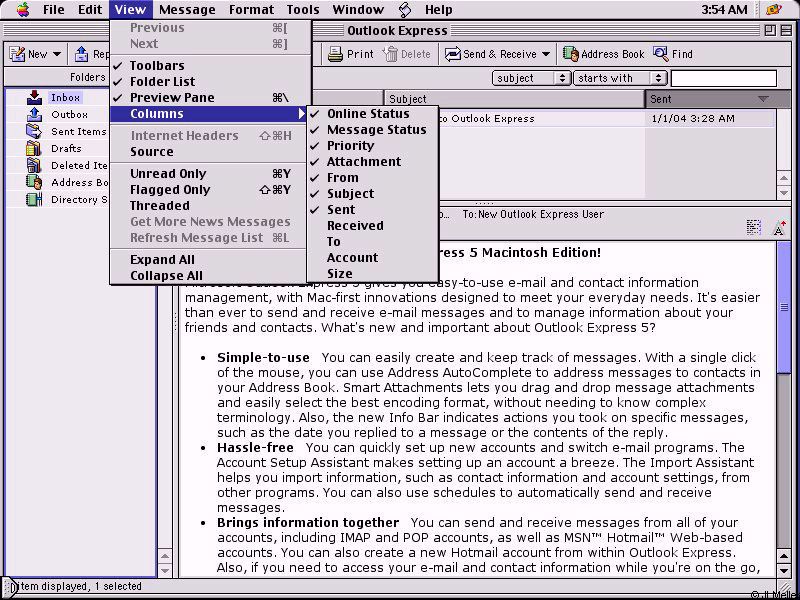Click the Find magnifier icon
The image size is (800, 600).
(661, 54)
